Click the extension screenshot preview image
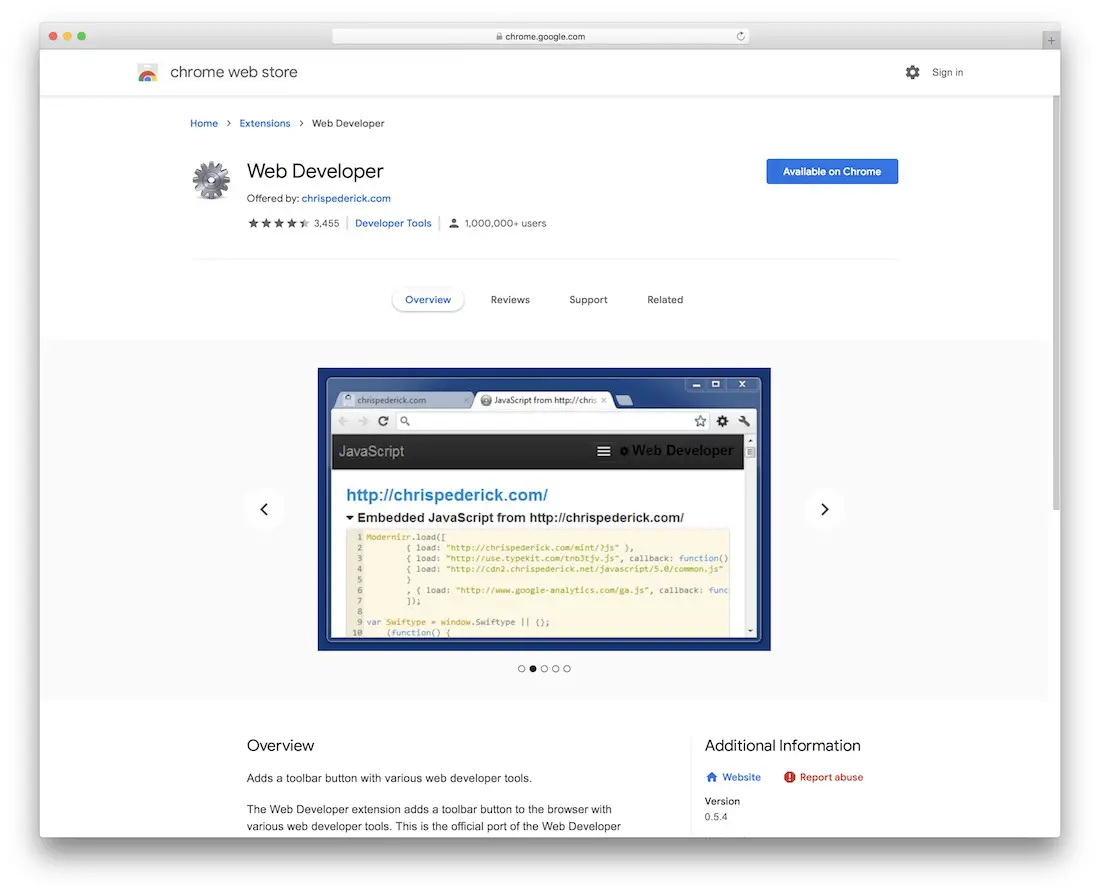Screen dimensions: 1100x894 pyautogui.click(x=544, y=509)
